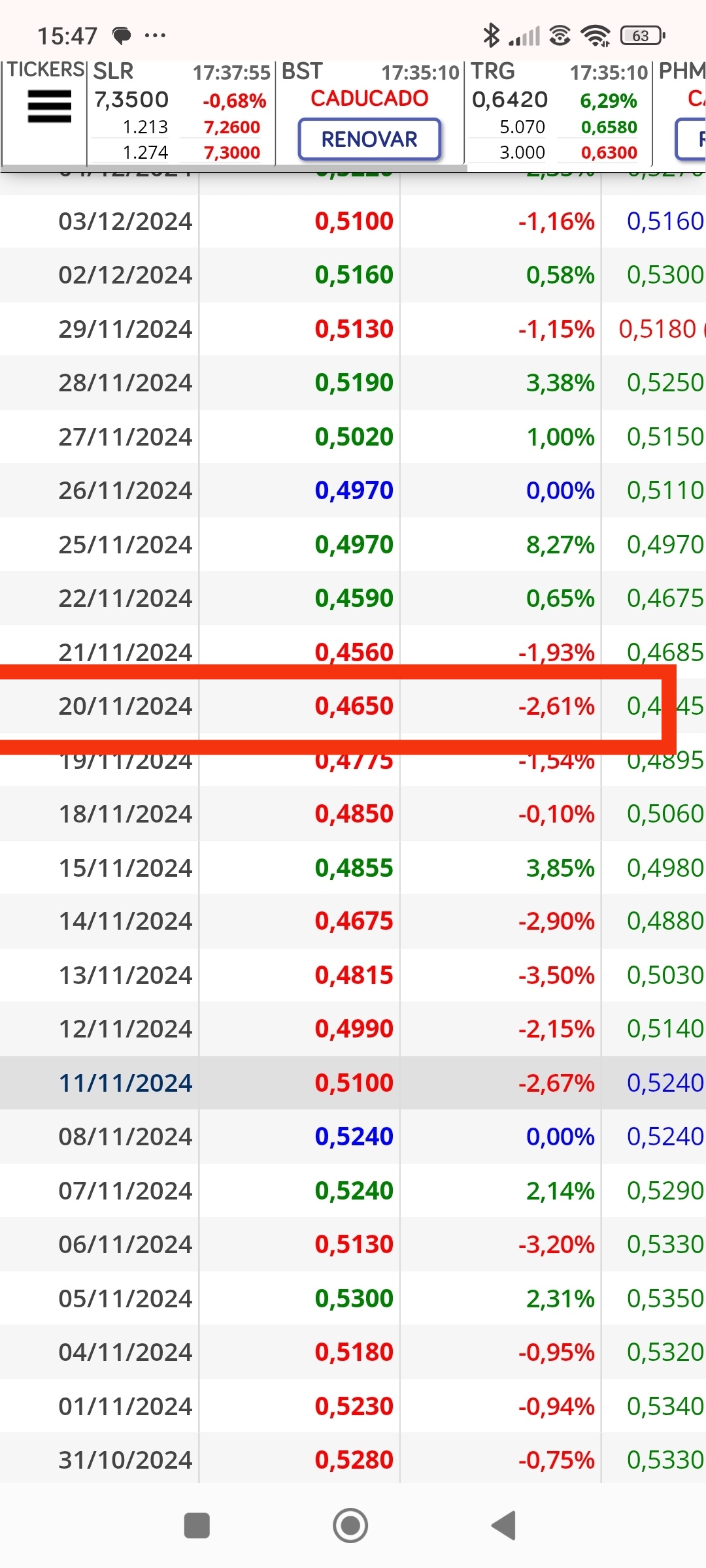706x1568 pixels.
Task: Tap the 0,5240 price on 08/11/2024
Action: (x=354, y=1137)
